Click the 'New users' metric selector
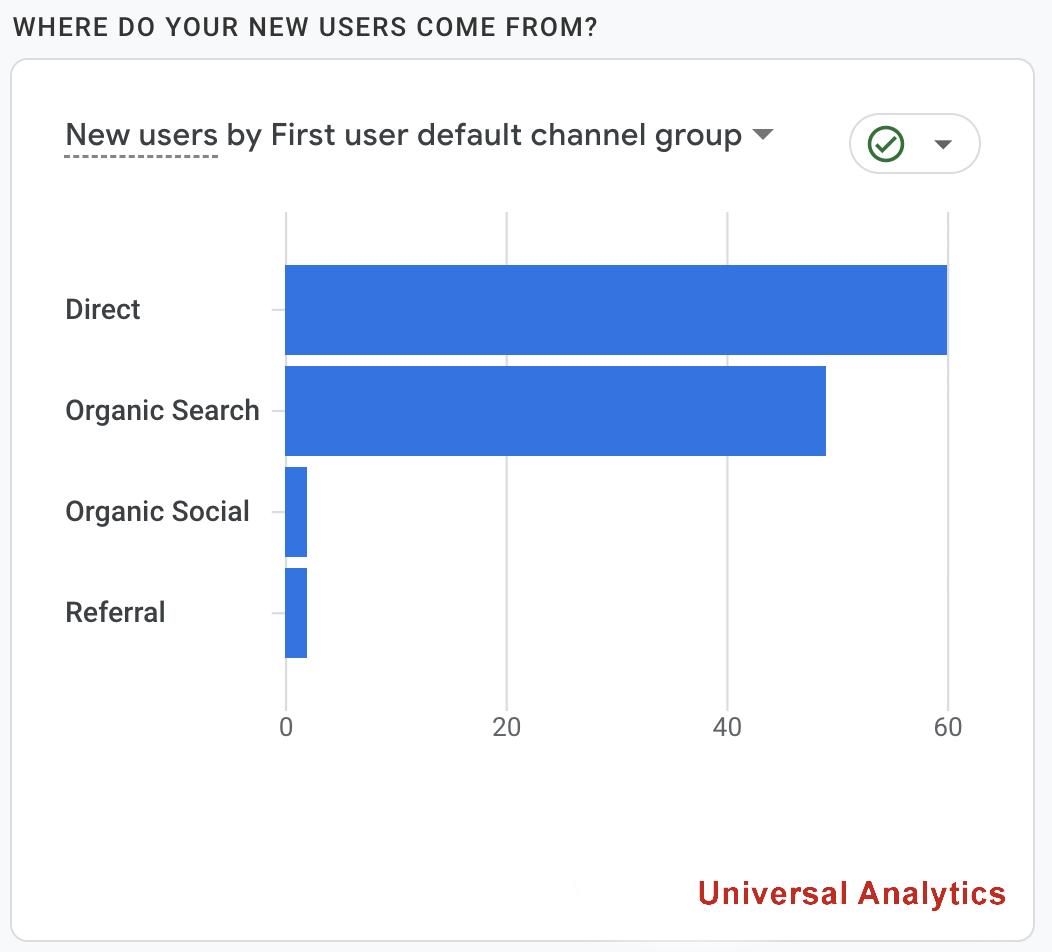The image size is (1052, 952). tap(141, 135)
